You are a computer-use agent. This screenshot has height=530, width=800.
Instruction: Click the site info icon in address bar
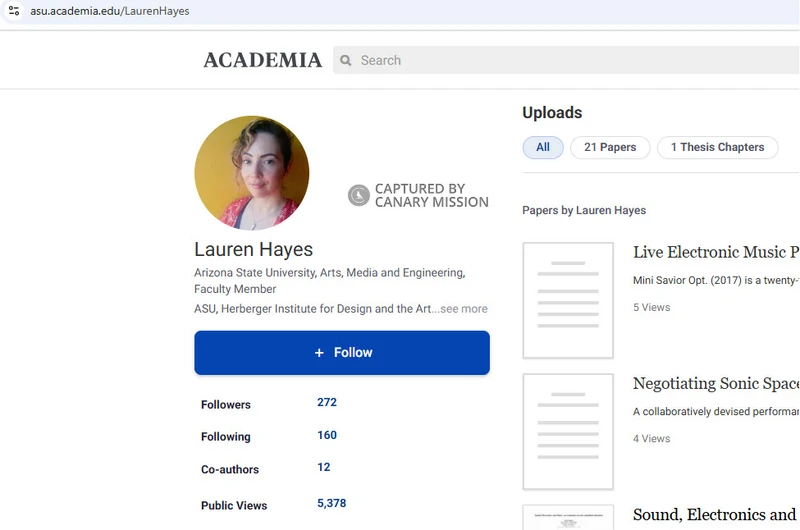click(14, 10)
